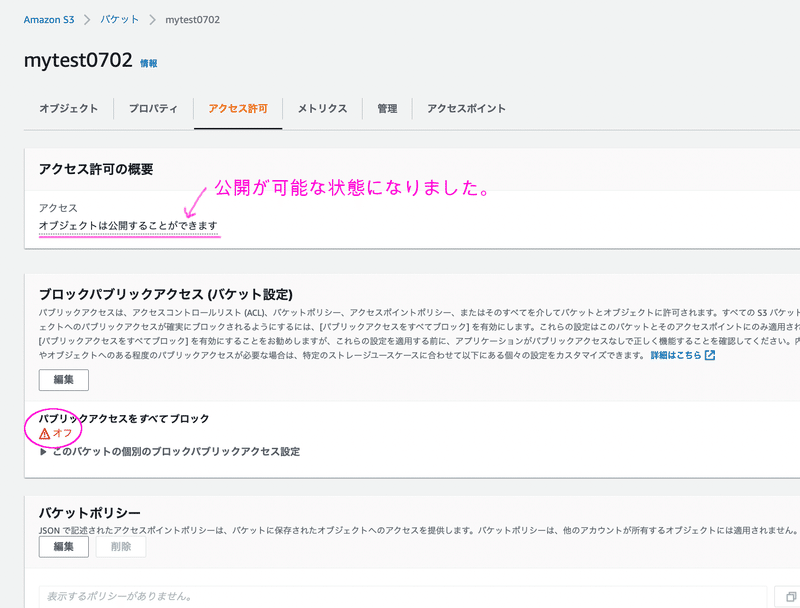The image size is (800, 608).
Task: Click the warning triangle icon next to オフ
Action: pos(45,434)
